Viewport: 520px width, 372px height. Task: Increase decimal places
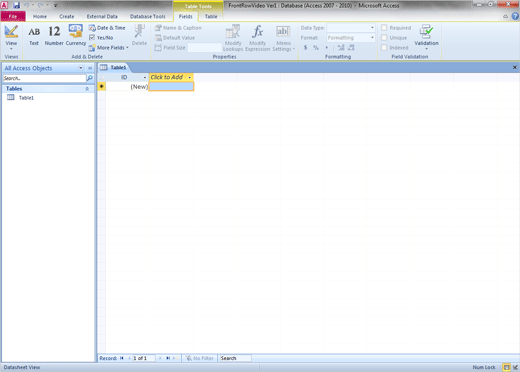coord(341,48)
